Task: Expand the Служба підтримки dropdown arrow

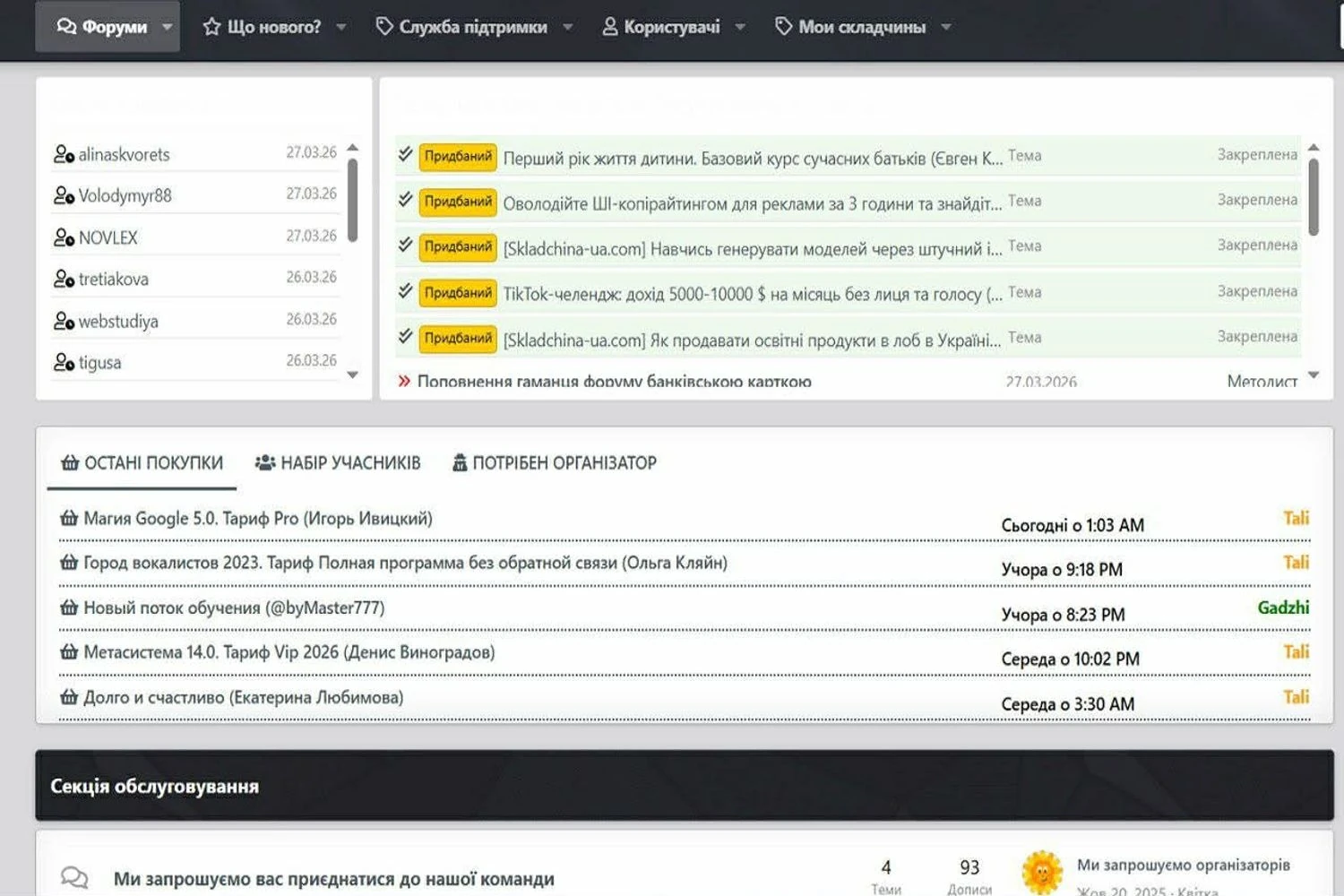Action: tap(568, 27)
